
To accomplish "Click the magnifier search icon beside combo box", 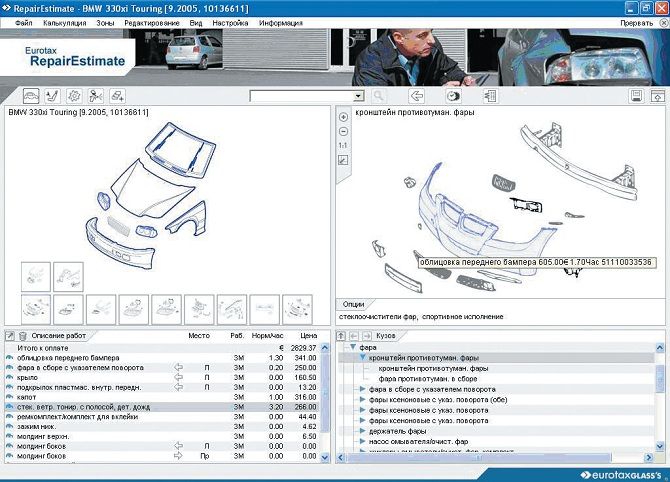I will 378,96.
